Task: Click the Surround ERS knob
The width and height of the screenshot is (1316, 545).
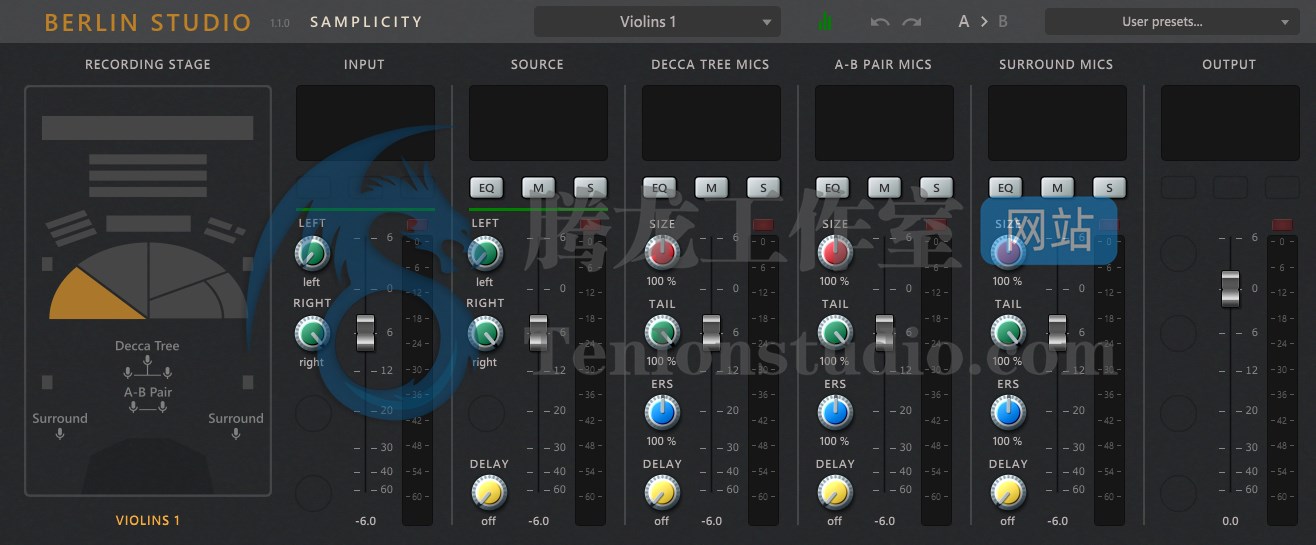Action: (x=1008, y=412)
